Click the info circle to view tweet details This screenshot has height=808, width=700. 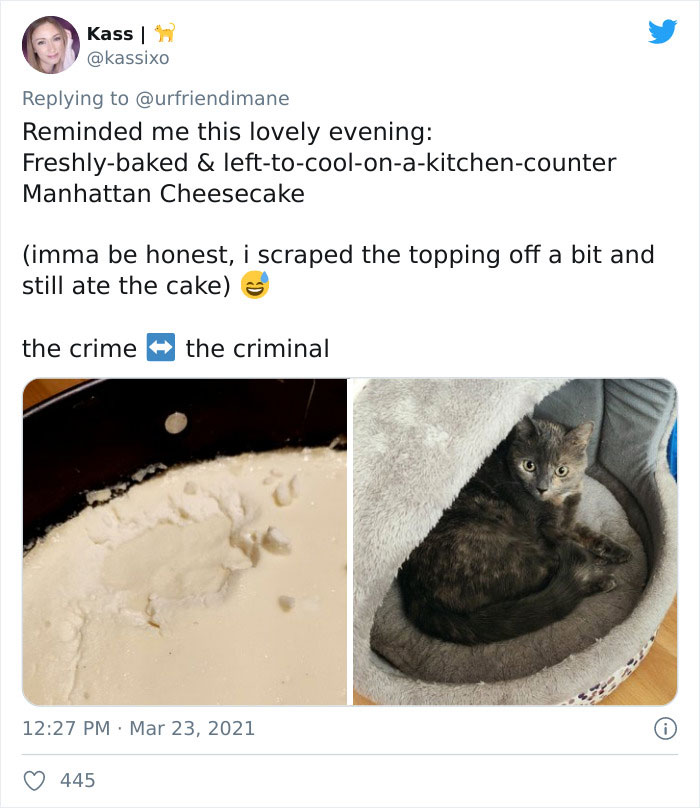667,729
